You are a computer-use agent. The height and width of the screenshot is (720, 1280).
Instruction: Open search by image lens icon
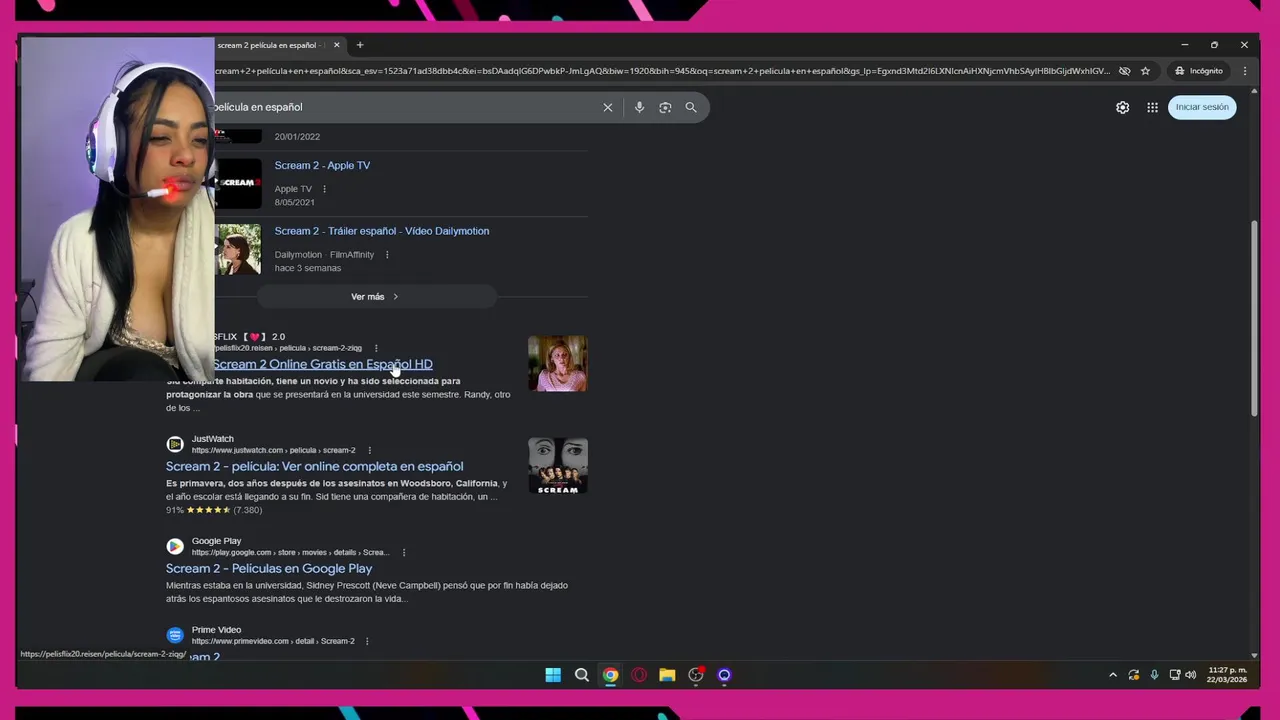(665, 107)
